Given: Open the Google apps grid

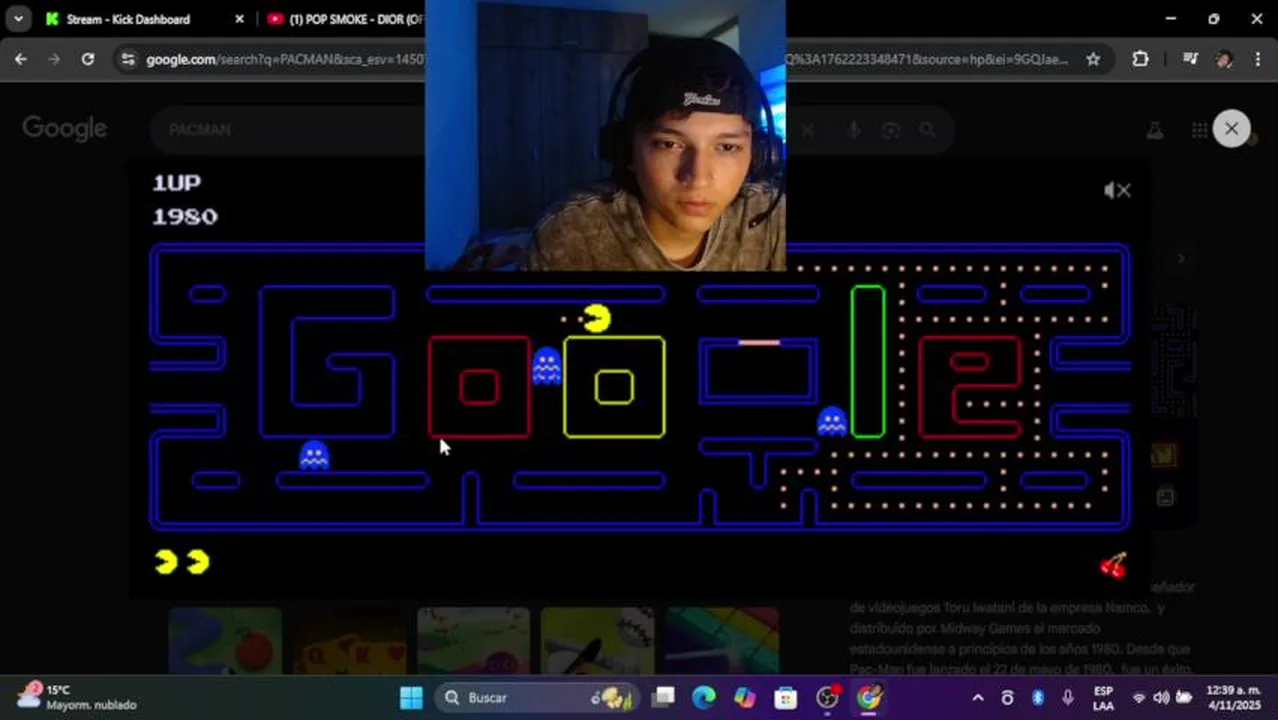Looking at the screenshot, I should pos(1199,130).
